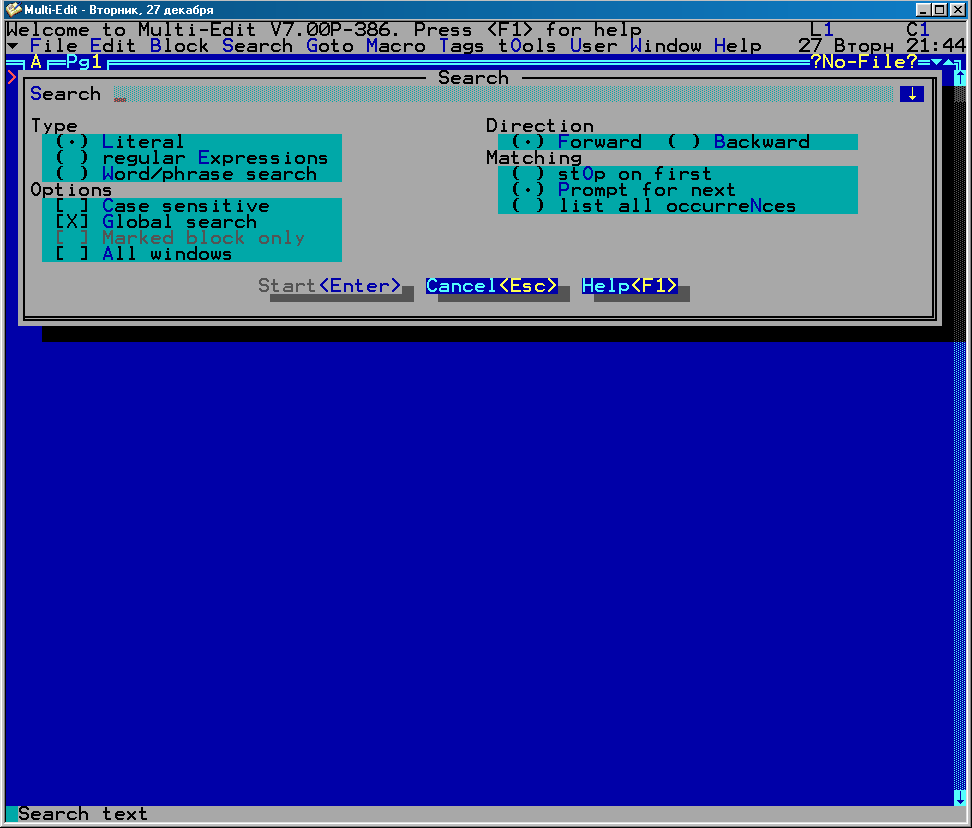Viewport: 972px width, 828px height.
Task: Select regular Expressions search type
Action: tap(192, 158)
